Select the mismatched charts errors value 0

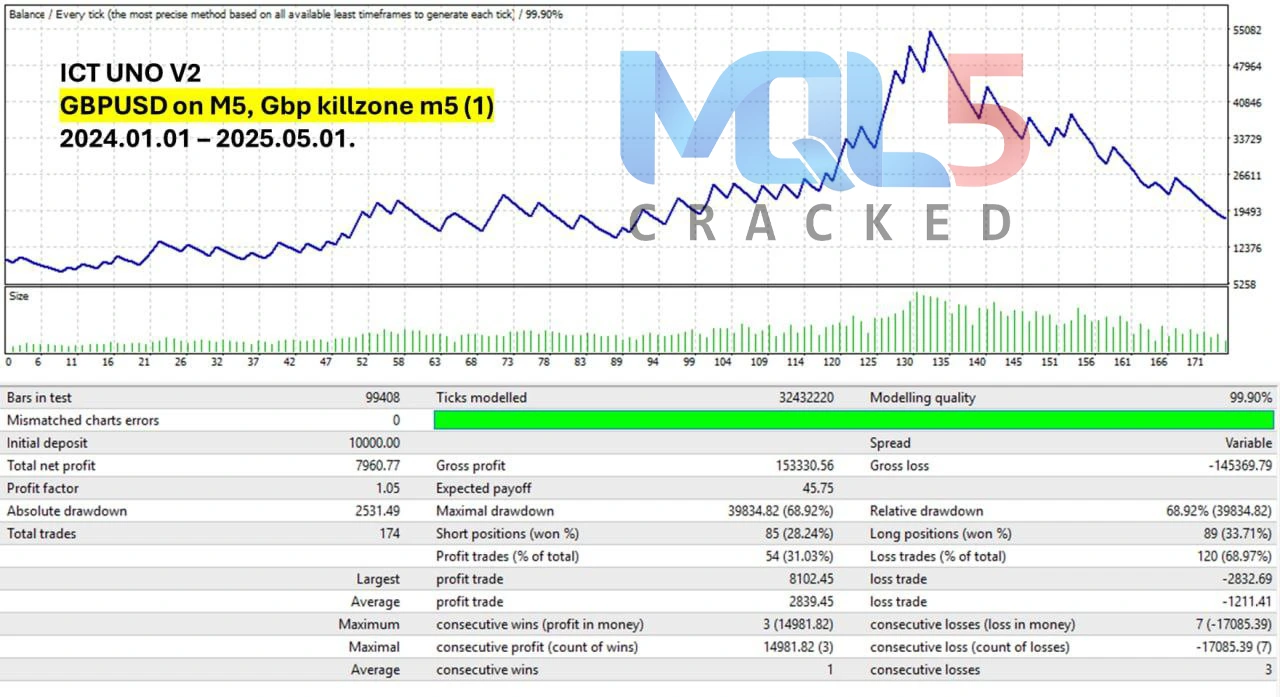(396, 420)
